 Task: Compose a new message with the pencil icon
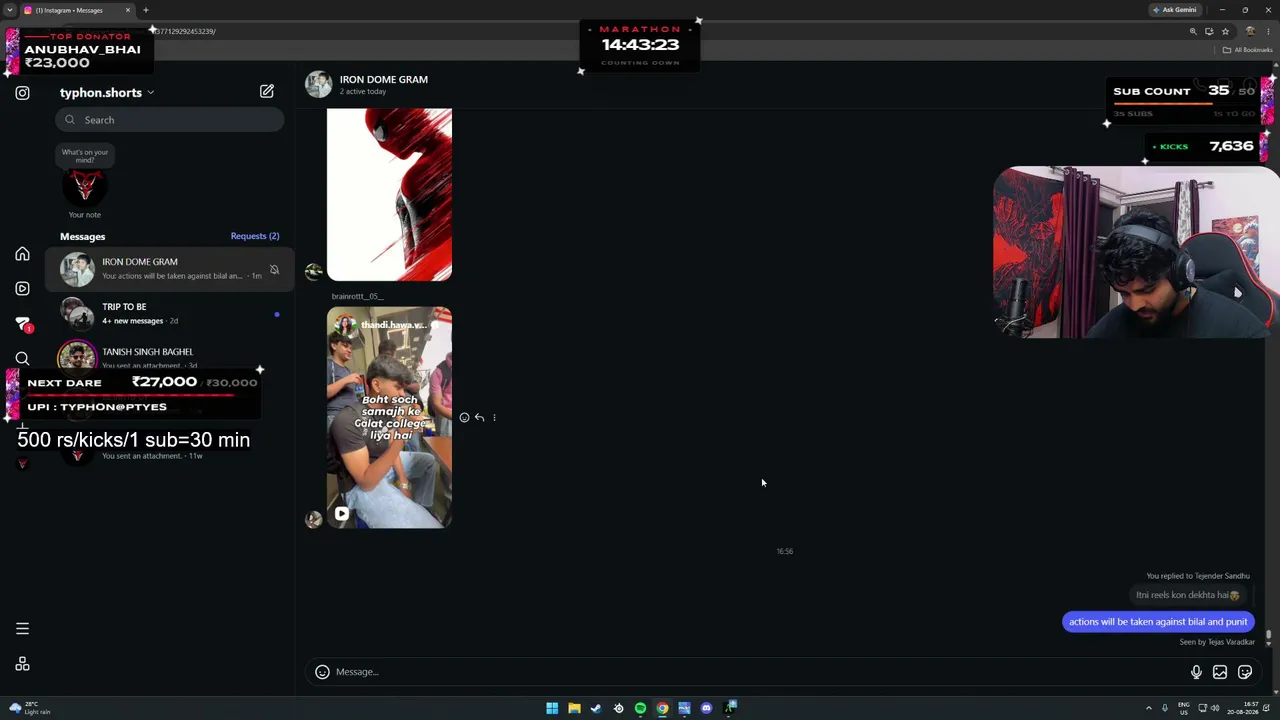tap(267, 92)
